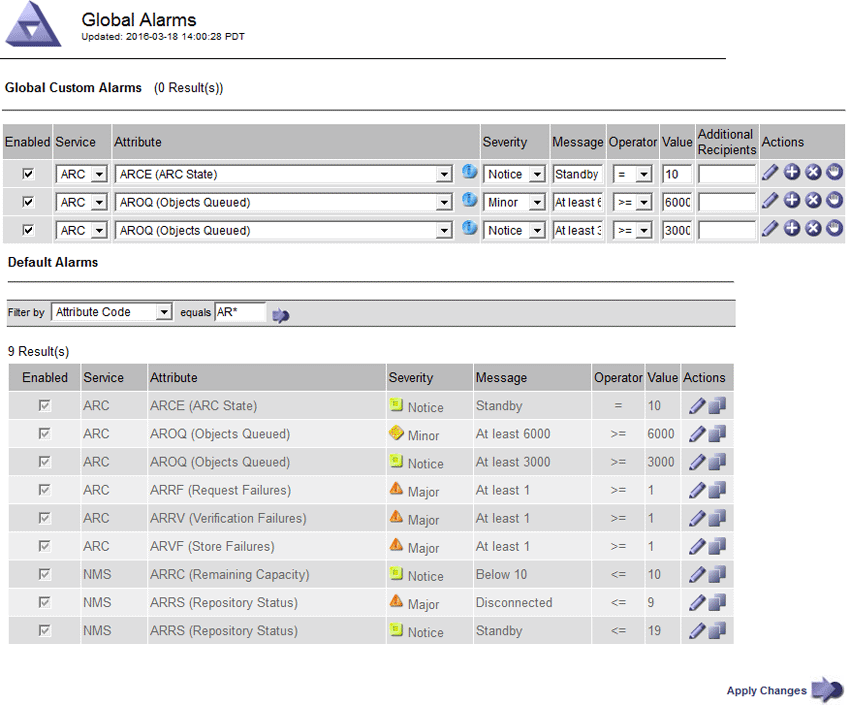Click Additional Recipients field in custom ARCE row

point(726,174)
